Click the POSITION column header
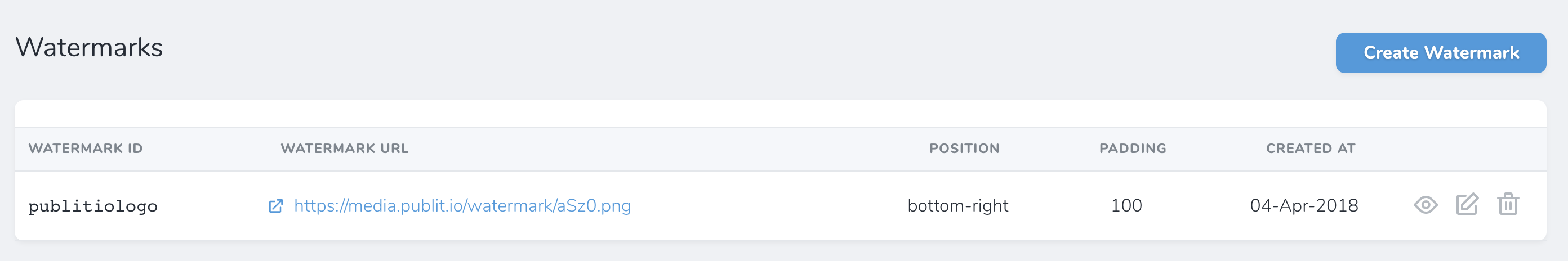Viewport: 1568px width, 261px height. (964, 148)
